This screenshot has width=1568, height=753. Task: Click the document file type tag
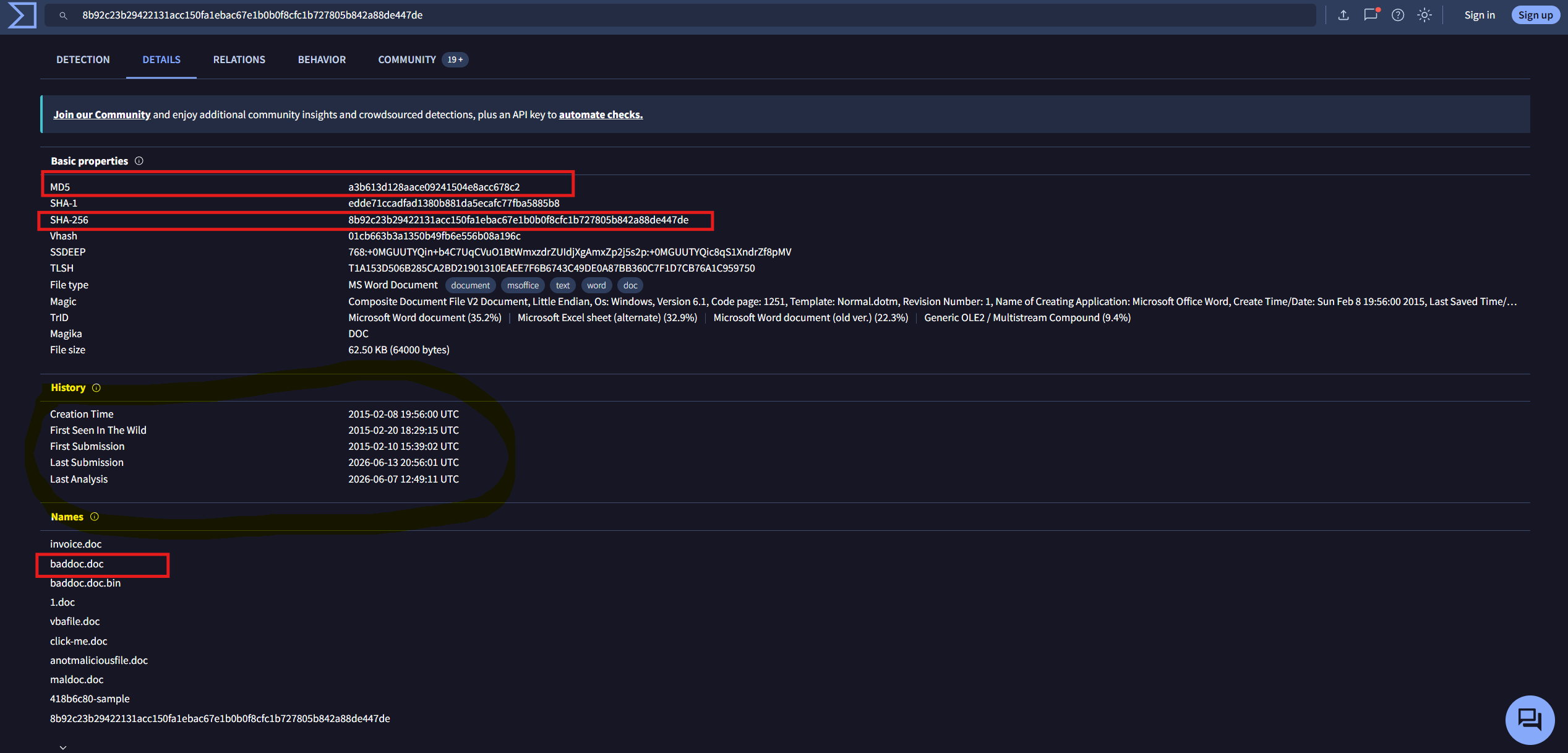point(470,285)
